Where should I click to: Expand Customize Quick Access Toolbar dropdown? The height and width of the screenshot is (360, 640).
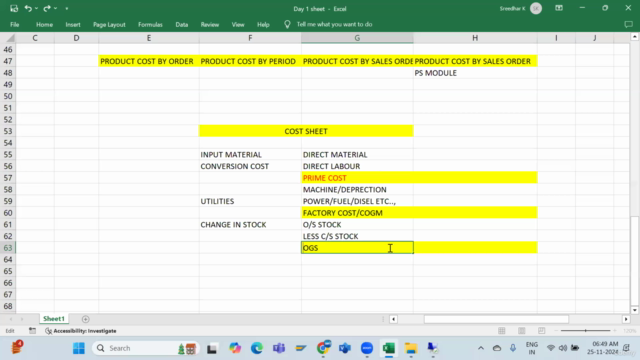(67, 9)
